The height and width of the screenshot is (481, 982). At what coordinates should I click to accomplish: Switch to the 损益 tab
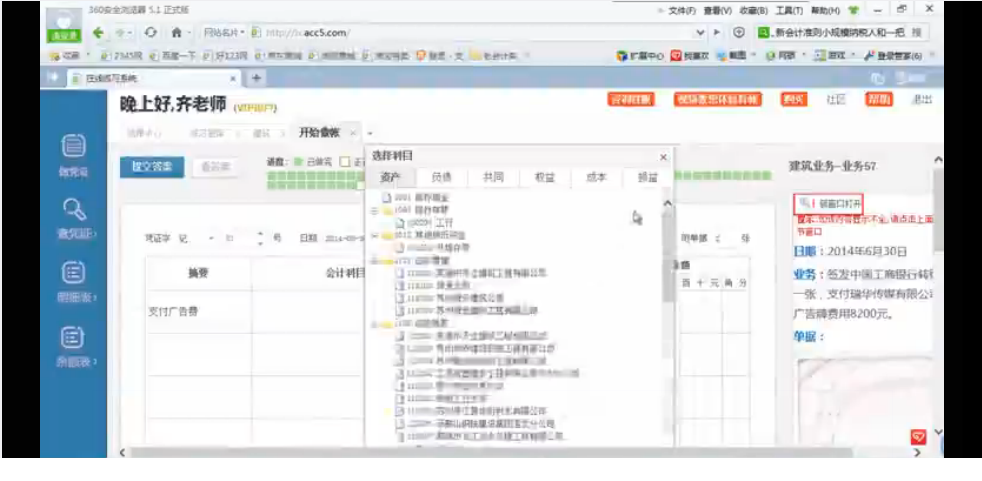pyautogui.click(x=648, y=178)
